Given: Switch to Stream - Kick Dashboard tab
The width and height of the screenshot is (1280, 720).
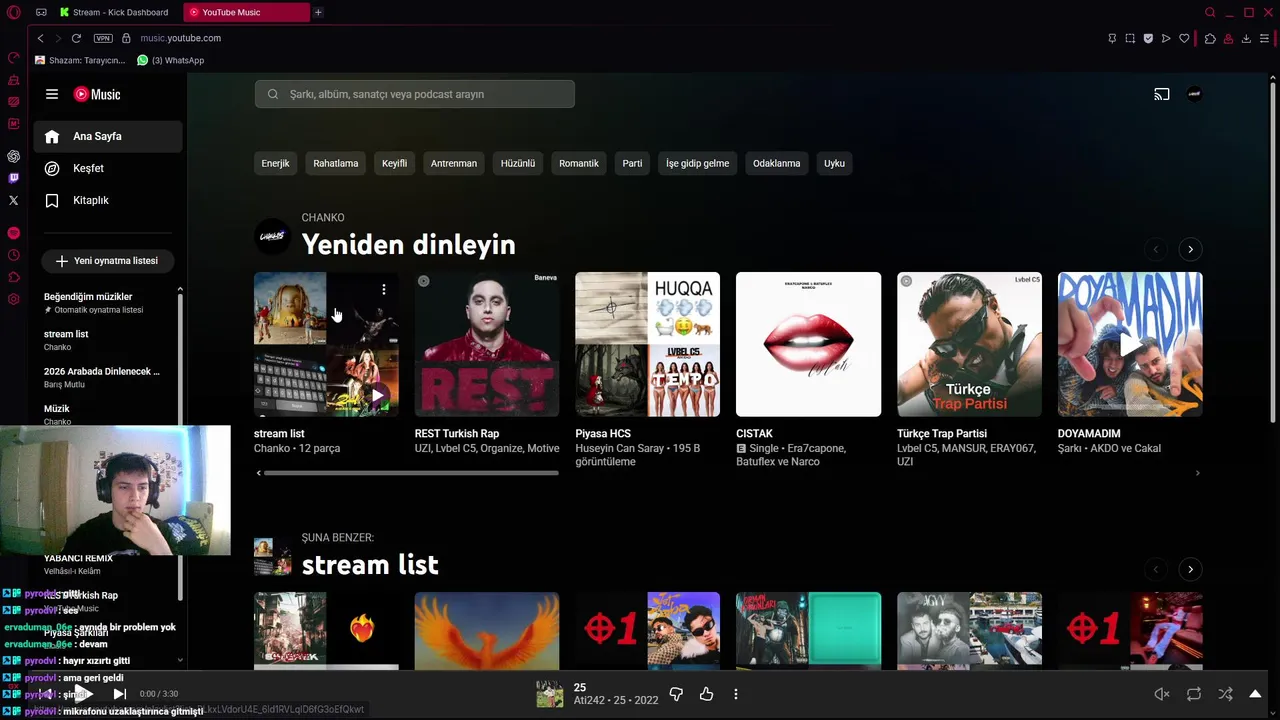Looking at the screenshot, I should pyautogui.click(x=118, y=12).
